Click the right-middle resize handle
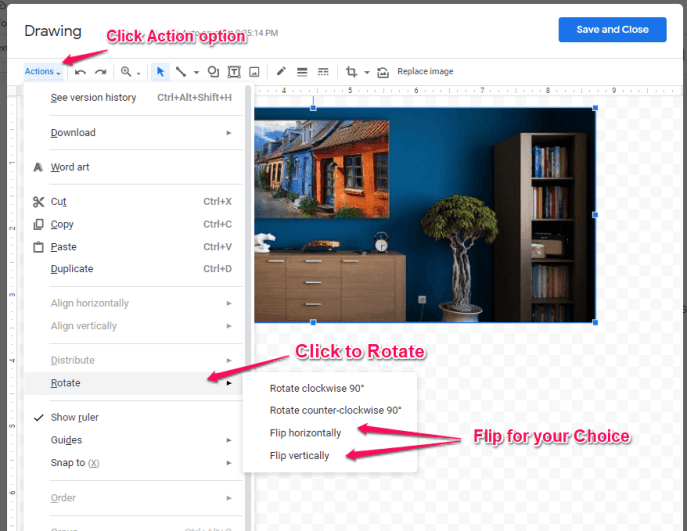687x531 pixels. (x=595, y=215)
